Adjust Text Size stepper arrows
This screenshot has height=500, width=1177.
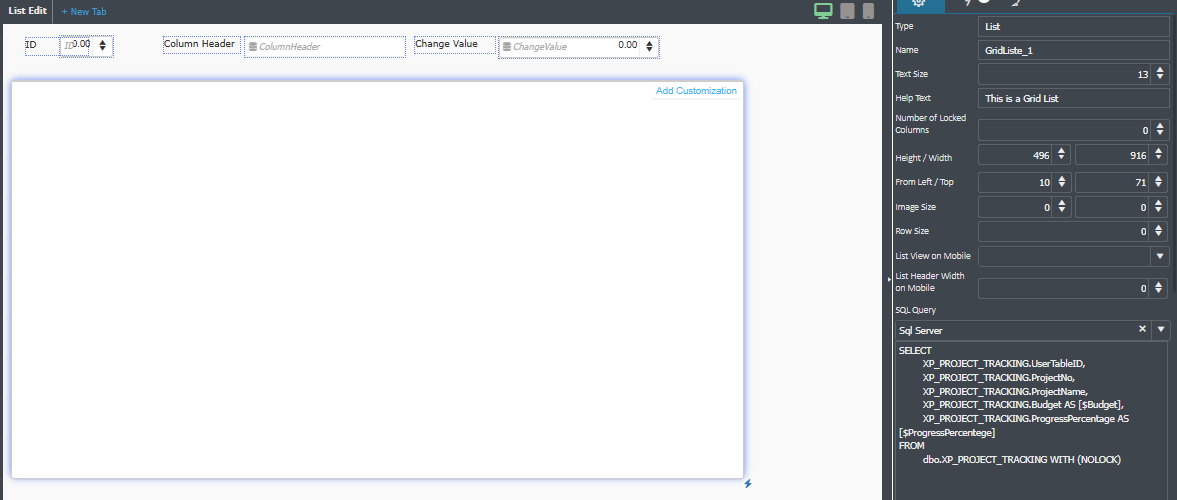pos(1160,74)
